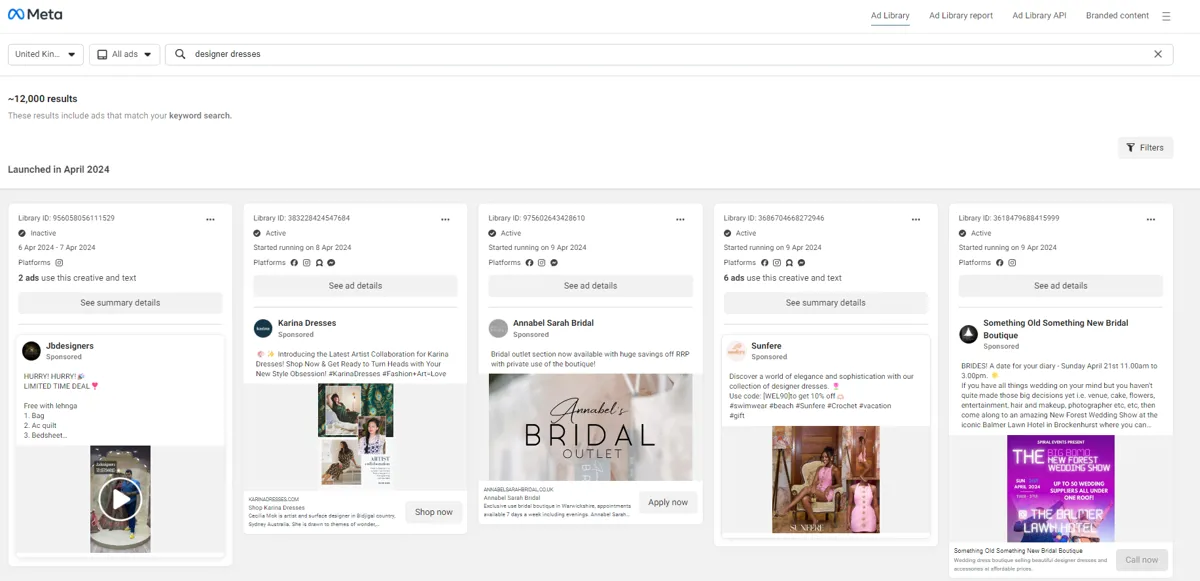
Task: Click the Launched in April 2024 heading
Action: [59, 169]
